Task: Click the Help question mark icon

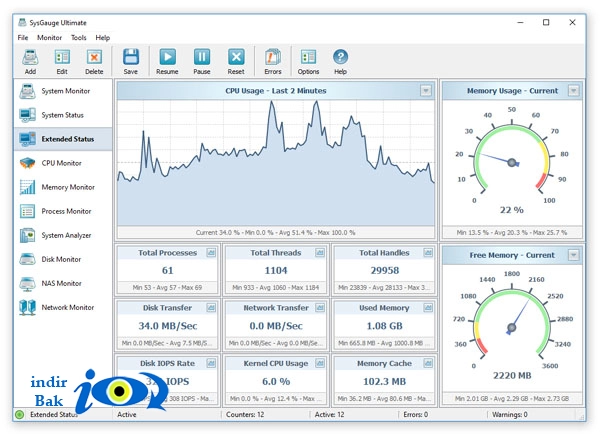Action: [340, 57]
